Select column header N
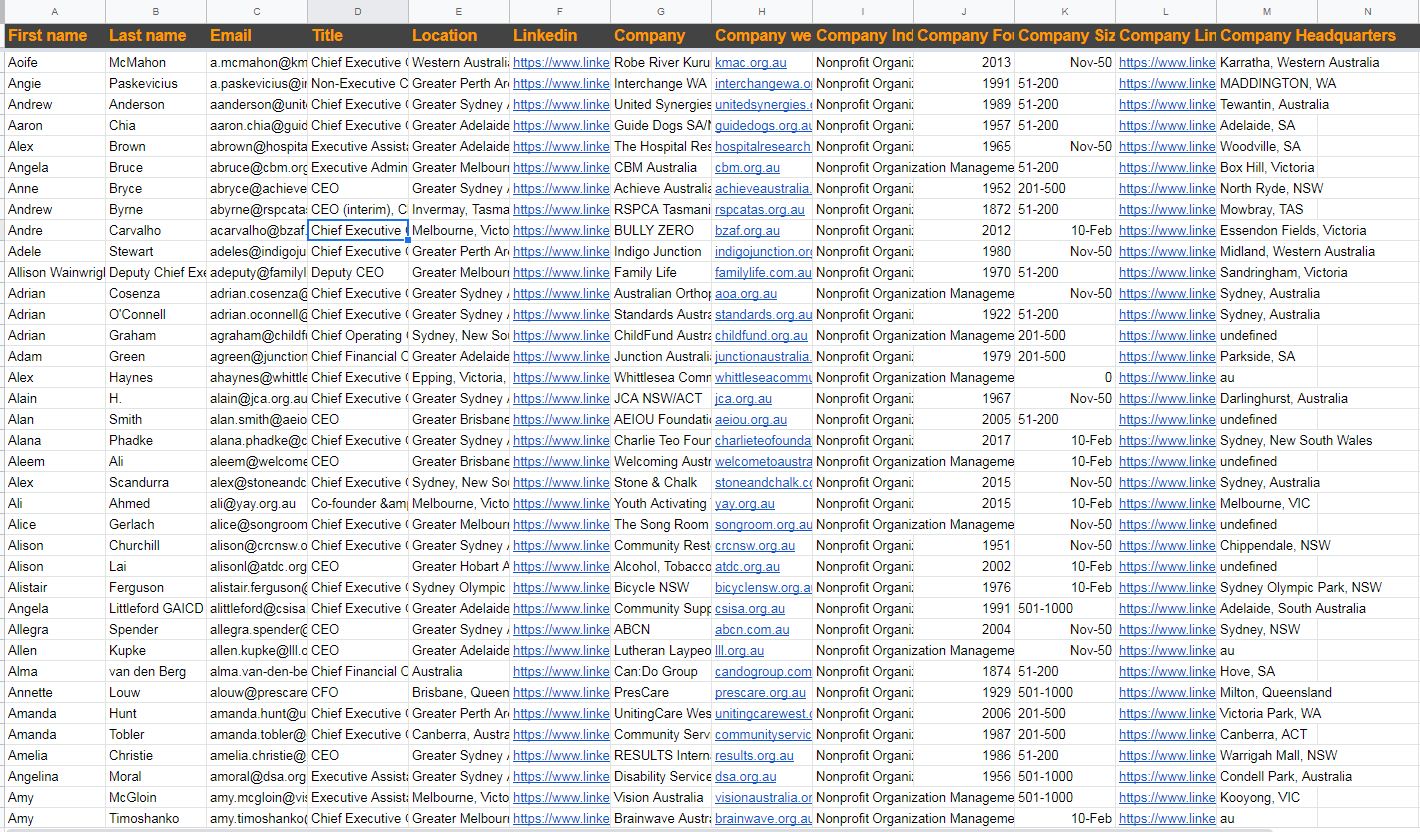 pos(1368,11)
